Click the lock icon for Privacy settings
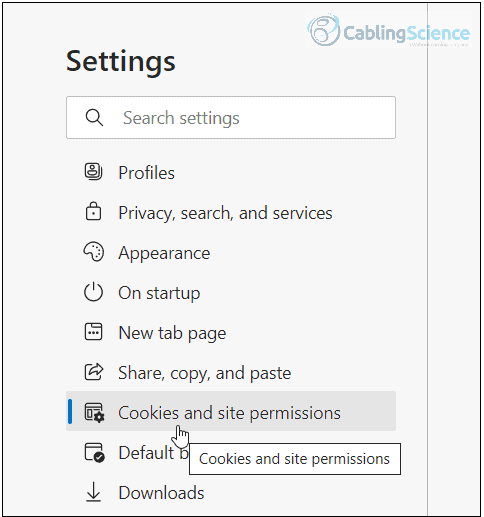Viewport: 484px width, 517px height. (x=93, y=211)
